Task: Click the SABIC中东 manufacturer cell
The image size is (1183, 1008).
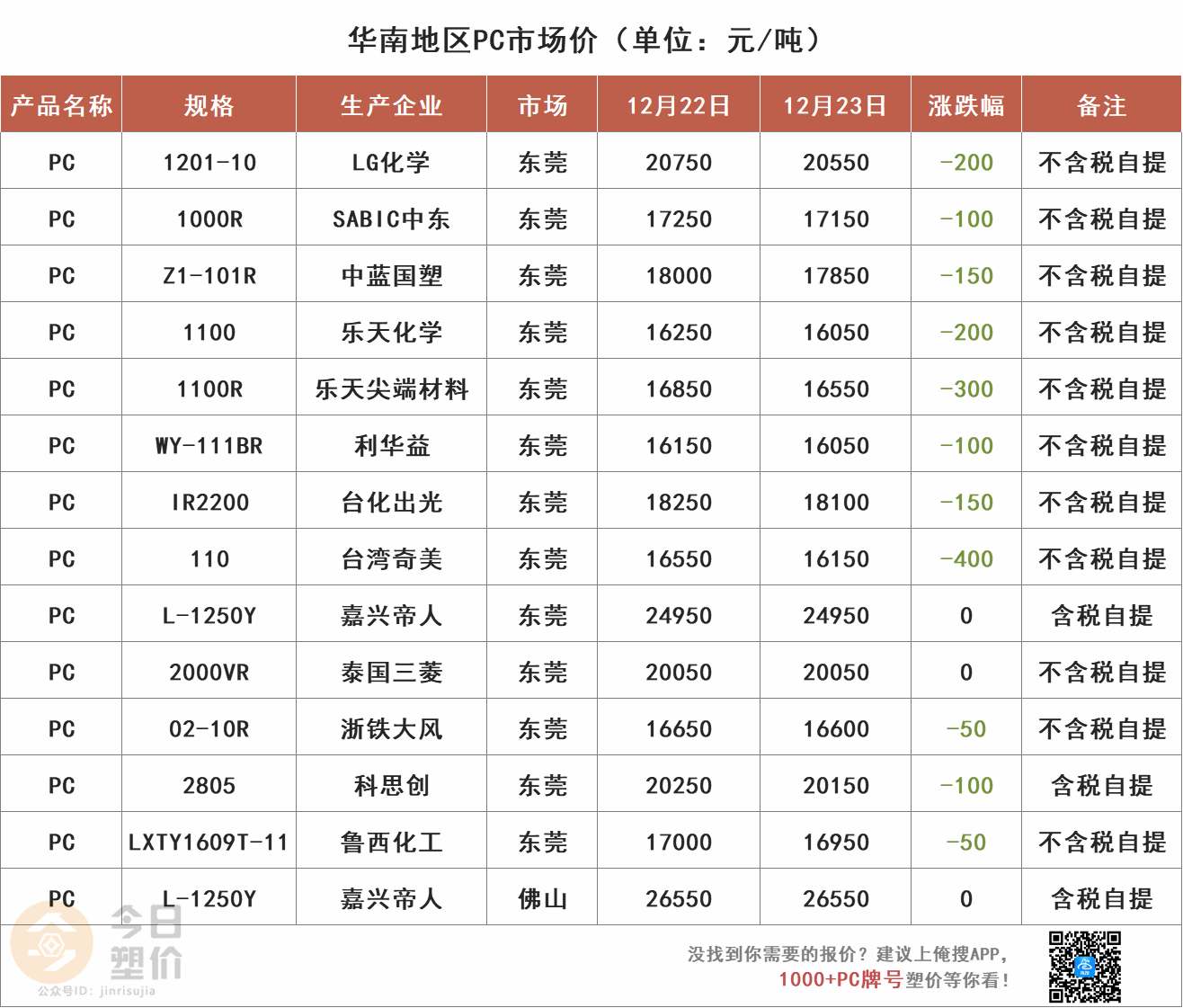Action: point(391,219)
